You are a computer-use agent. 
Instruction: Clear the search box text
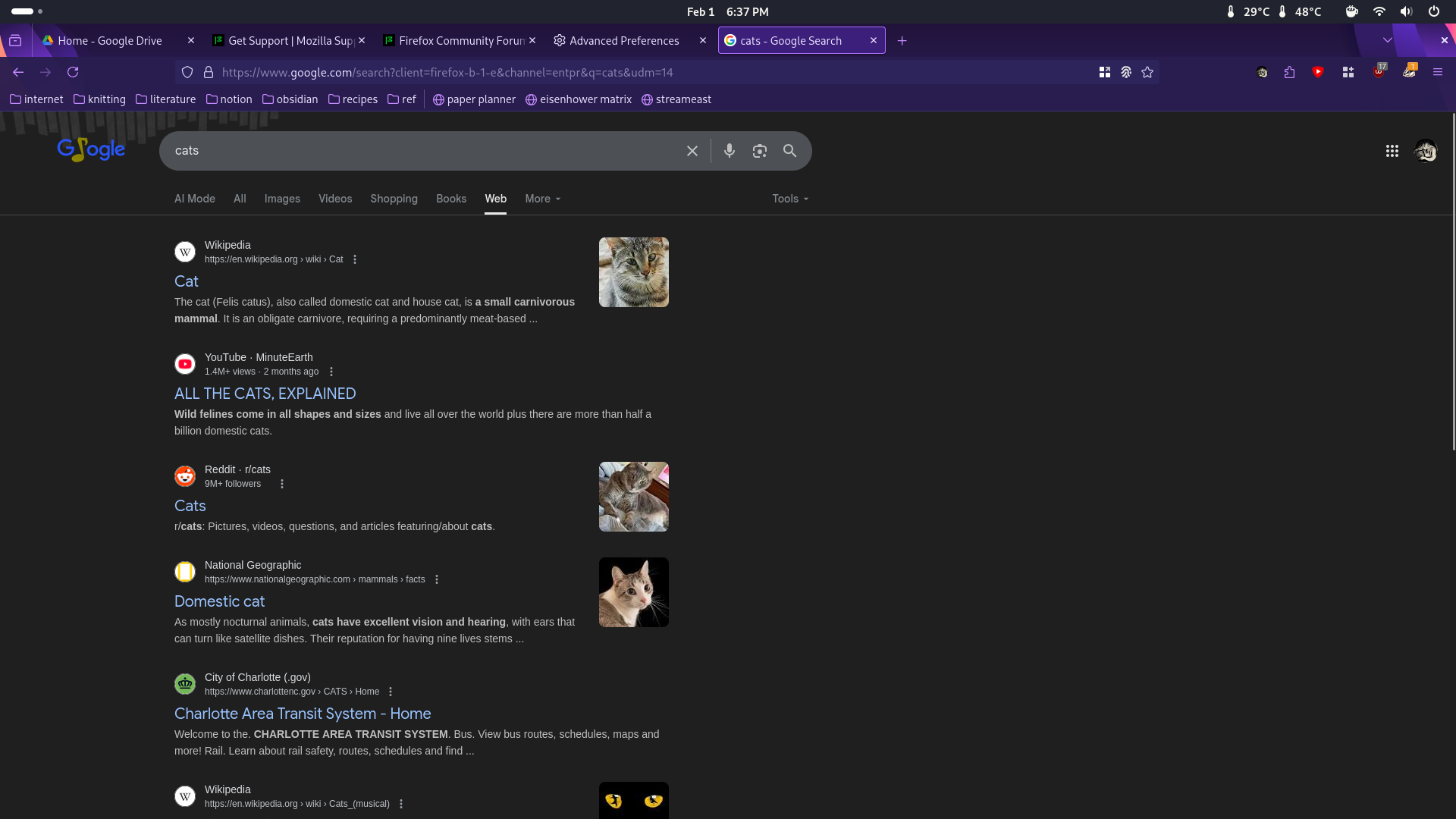tap(692, 151)
